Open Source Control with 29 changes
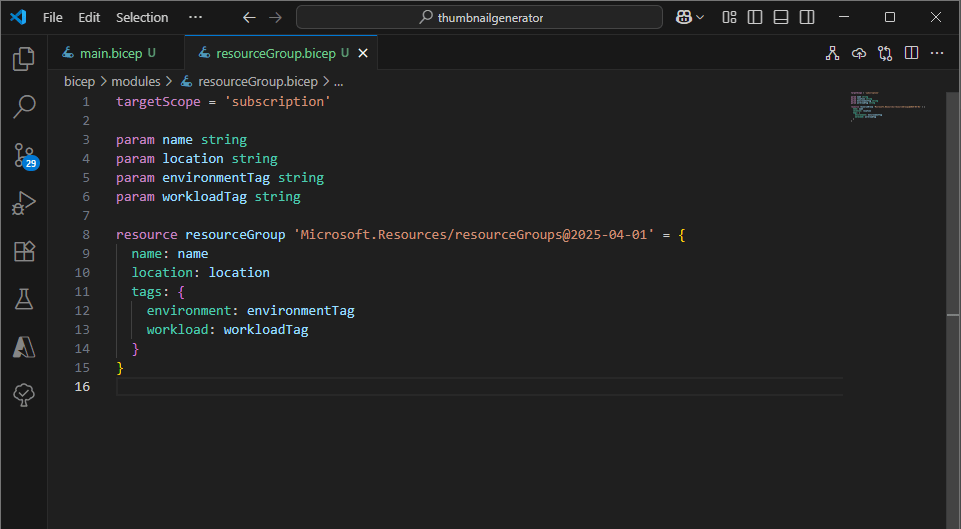This screenshot has height=529, width=961. tap(24, 155)
